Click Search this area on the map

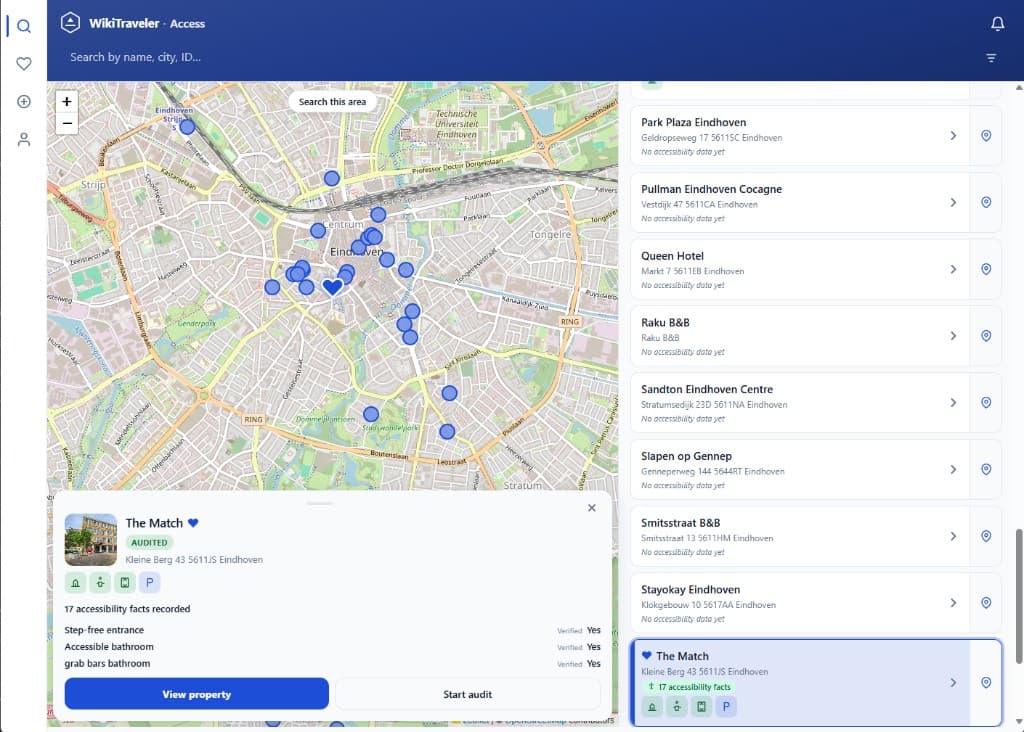pyautogui.click(x=332, y=102)
